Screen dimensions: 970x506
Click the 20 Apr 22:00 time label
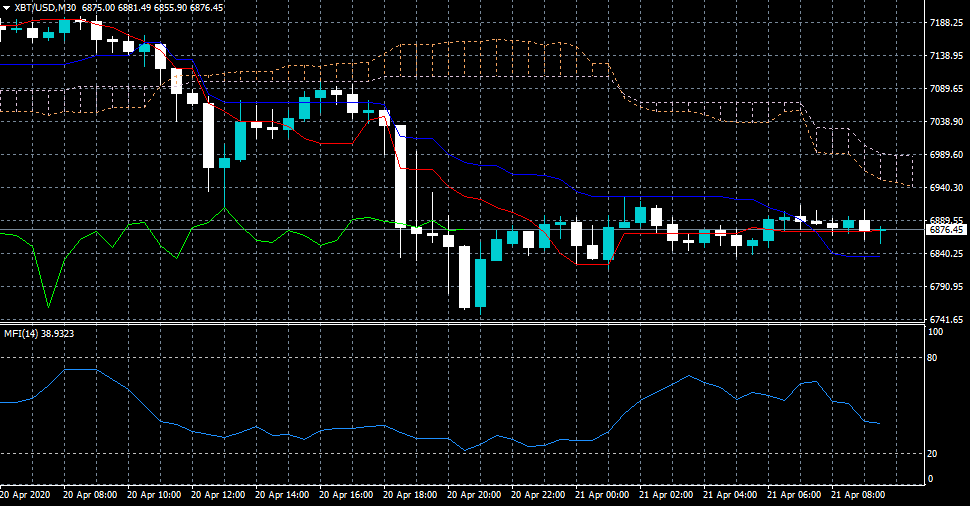click(538, 495)
